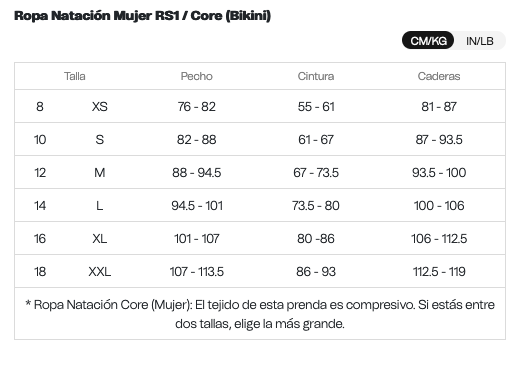Click the 112.5 - 119 hips value
The height and width of the screenshot is (367, 521).
coord(439,271)
